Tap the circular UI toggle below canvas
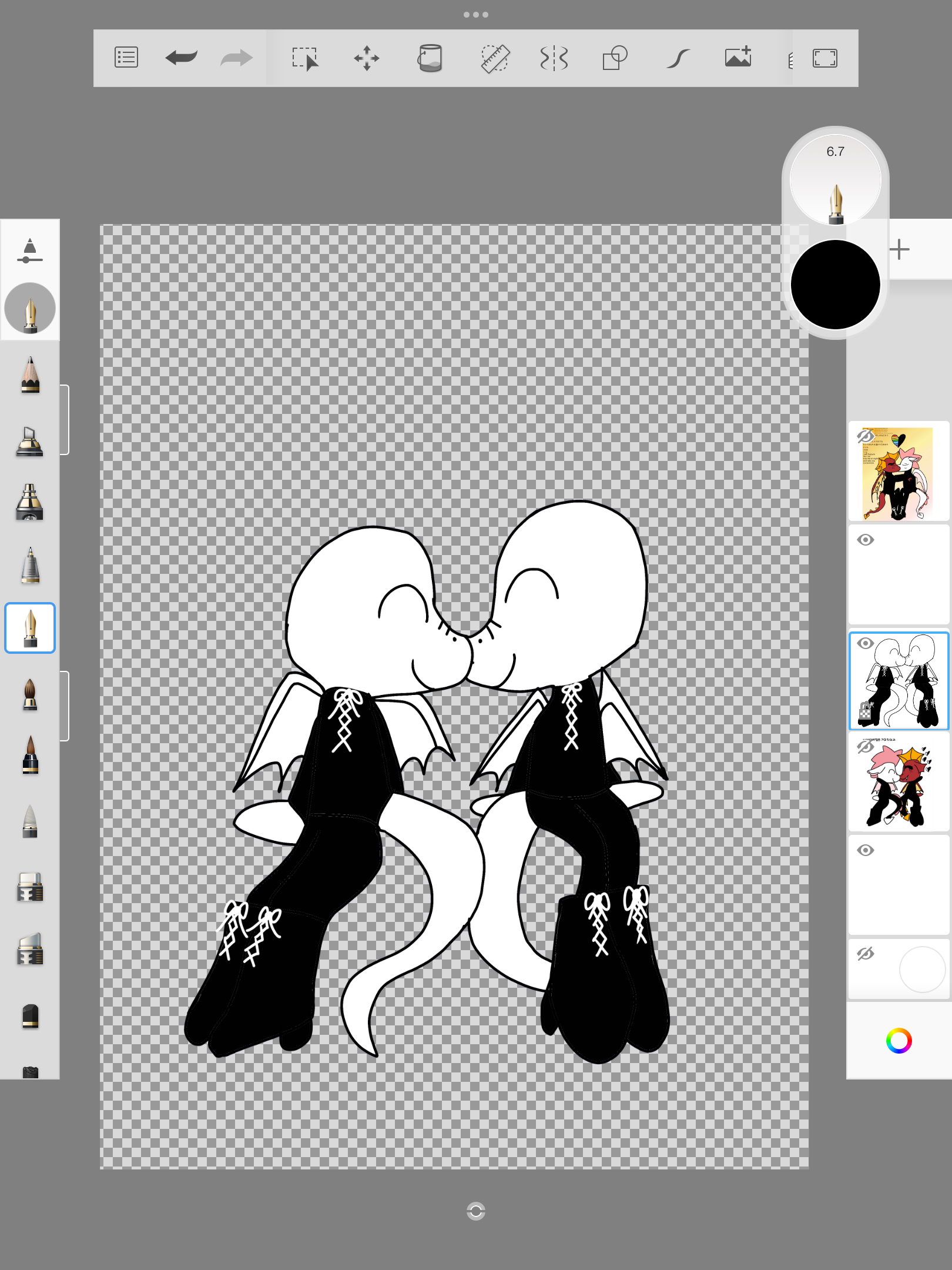This screenshot has width=952, height=1270. (x=476, y=1211)
